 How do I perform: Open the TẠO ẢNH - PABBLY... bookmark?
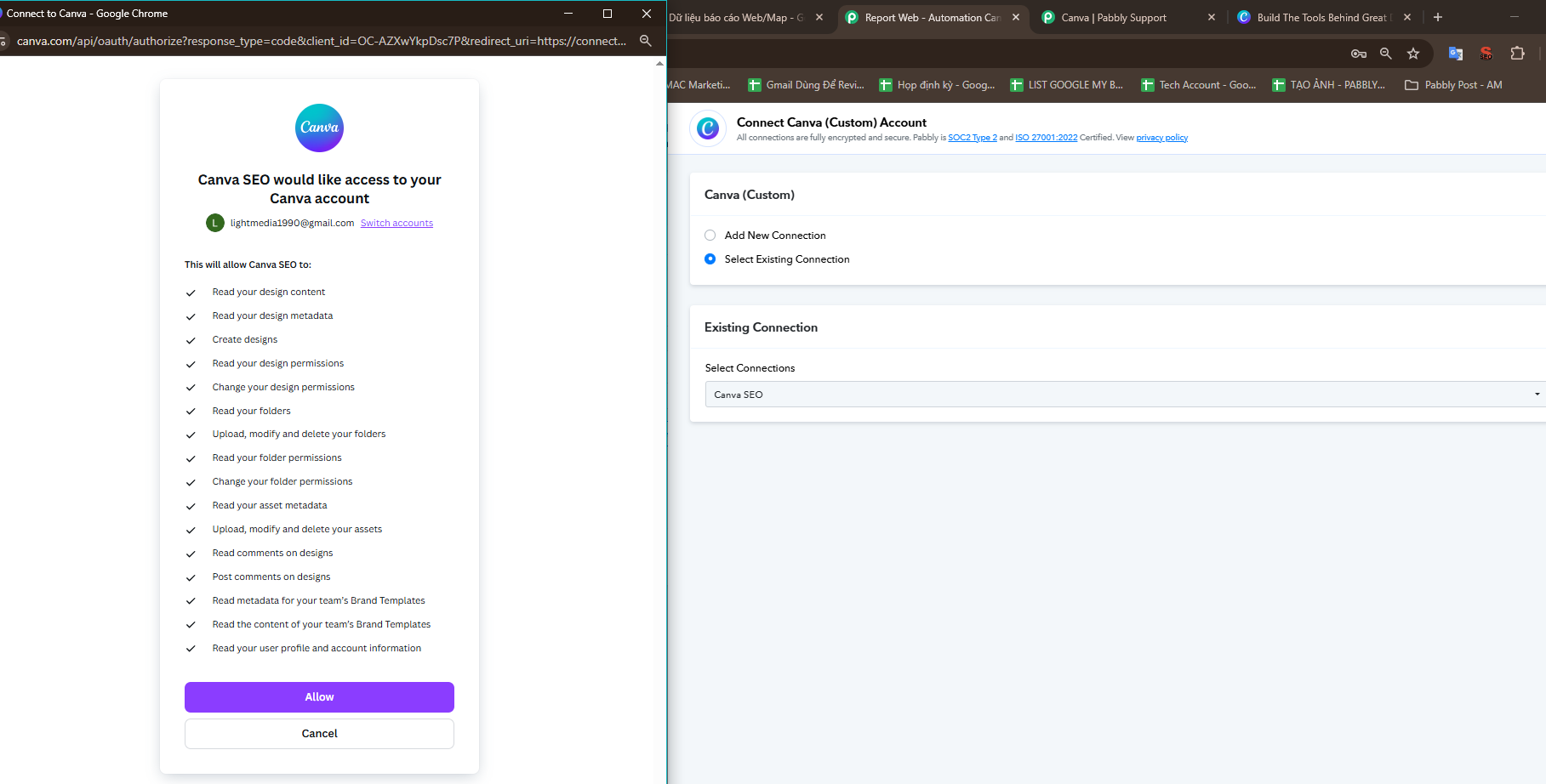(1329, 85)
